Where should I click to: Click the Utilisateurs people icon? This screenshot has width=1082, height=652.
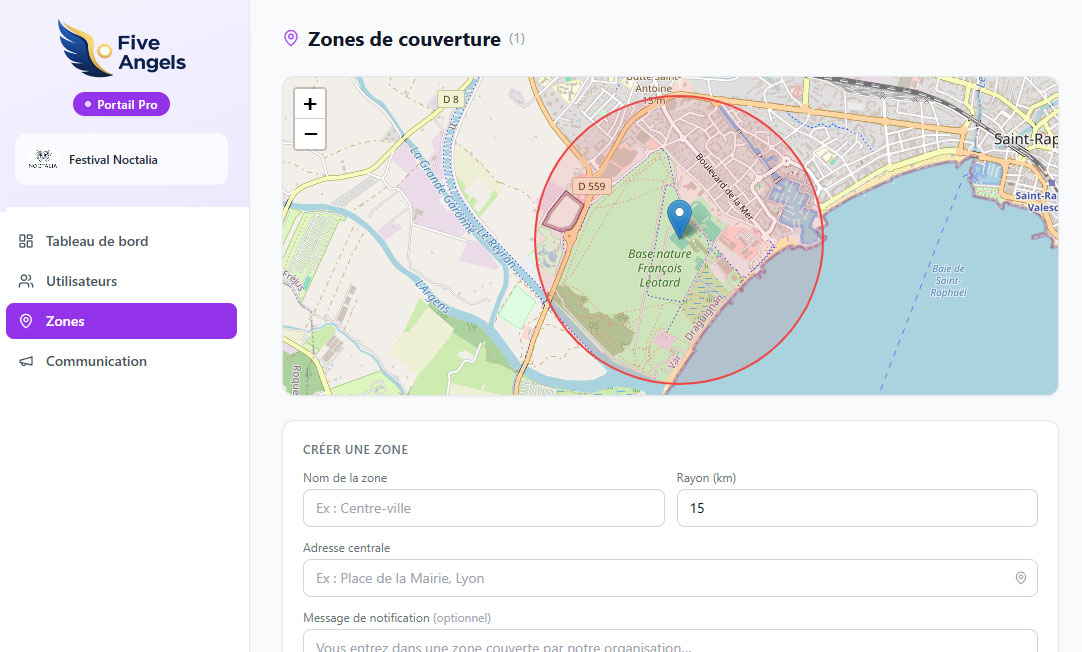coord(26,281)
